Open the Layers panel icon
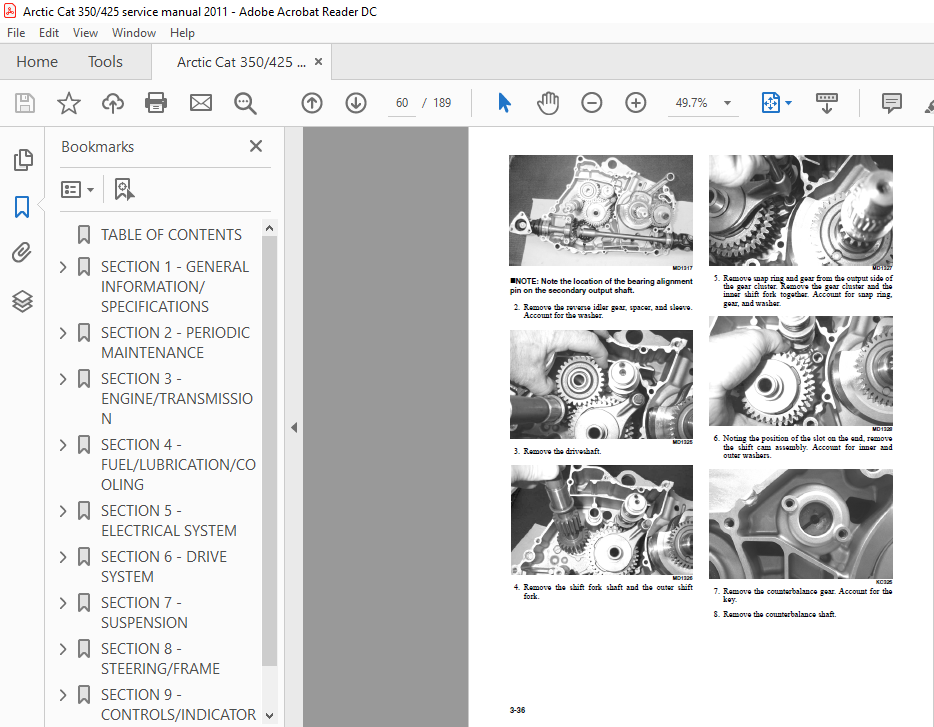This screenshot has height=727, width=934. 22,302
